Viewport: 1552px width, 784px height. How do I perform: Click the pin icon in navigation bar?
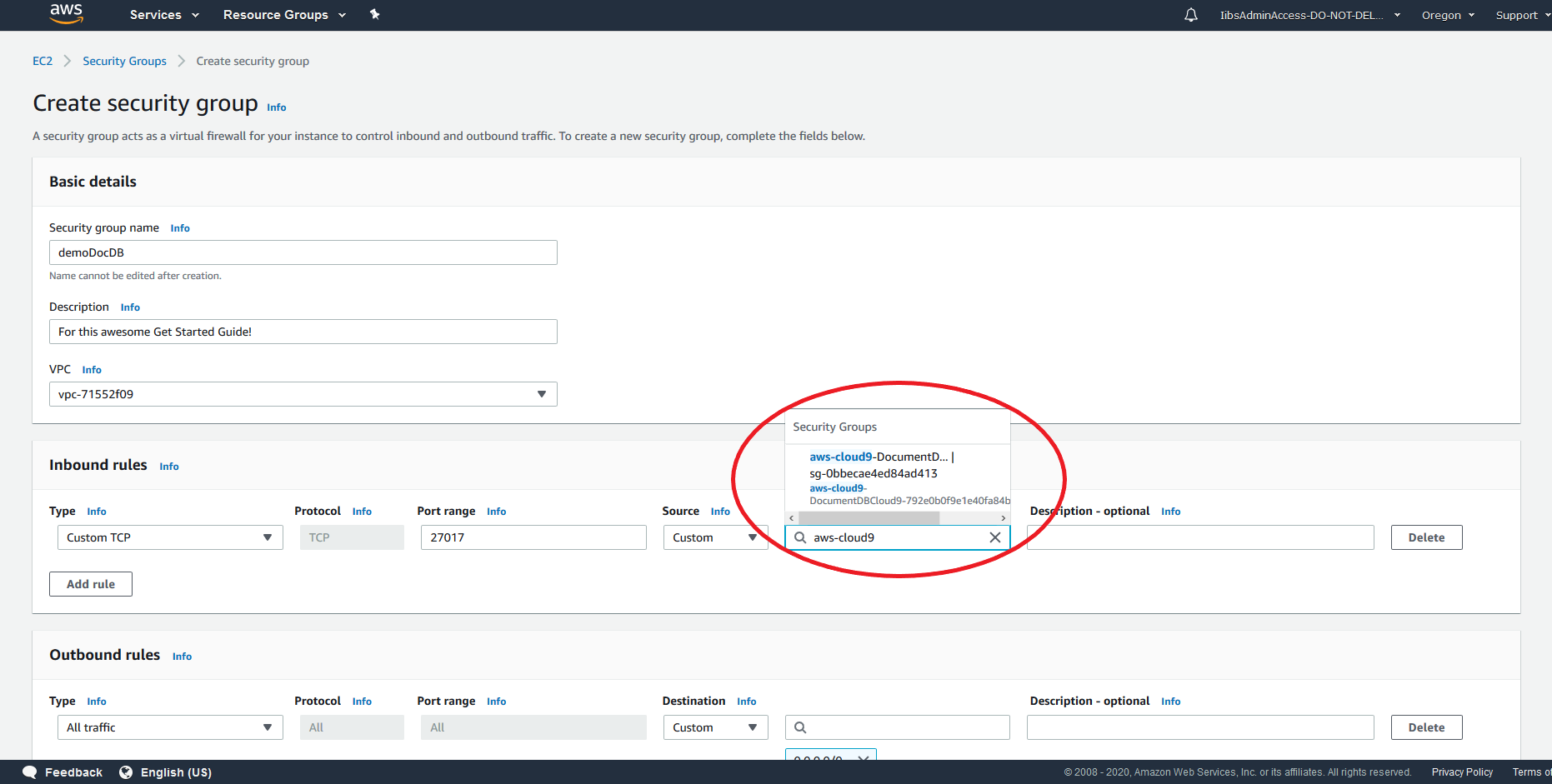375,14
